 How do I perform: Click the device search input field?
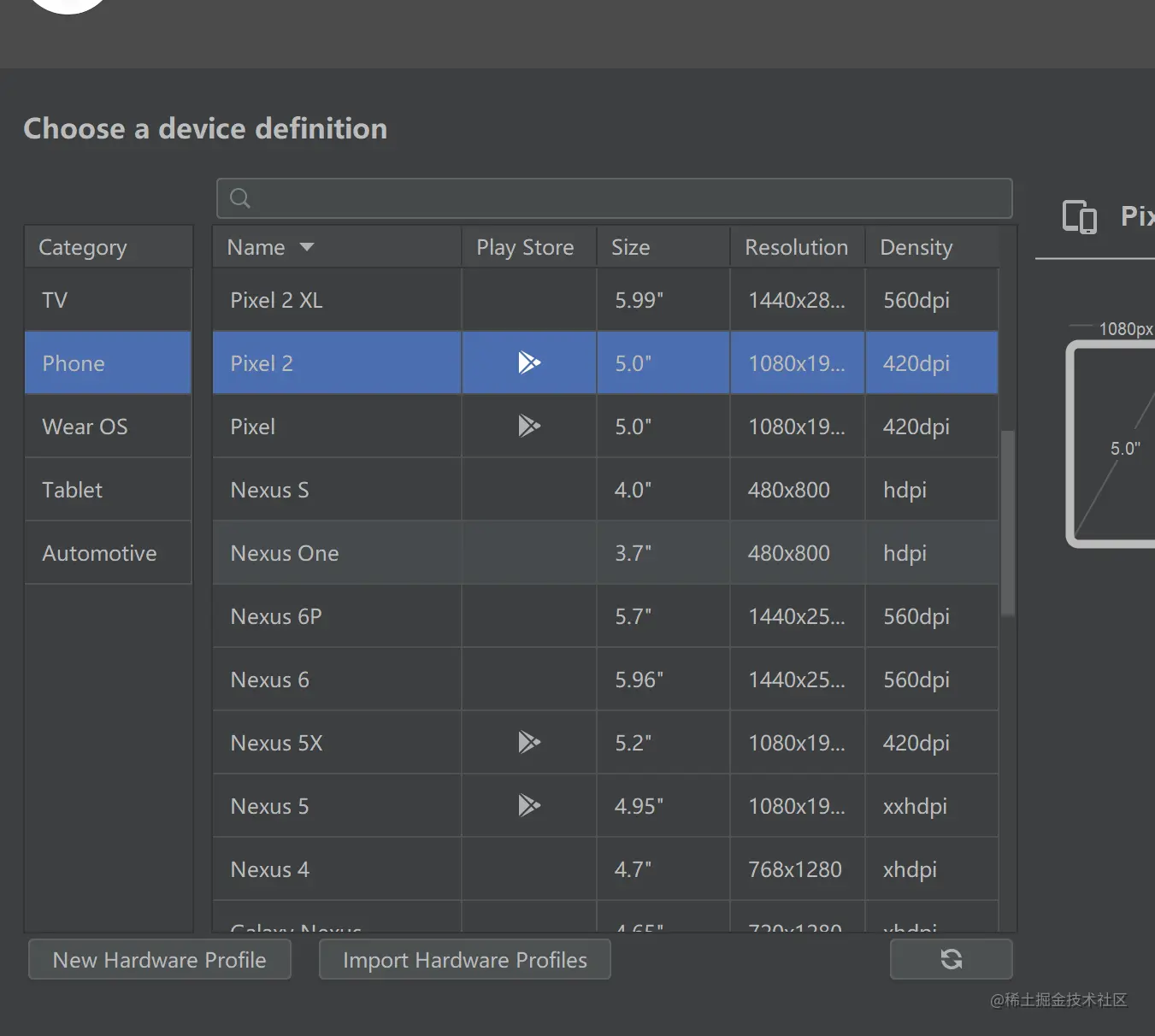point(624,199)
